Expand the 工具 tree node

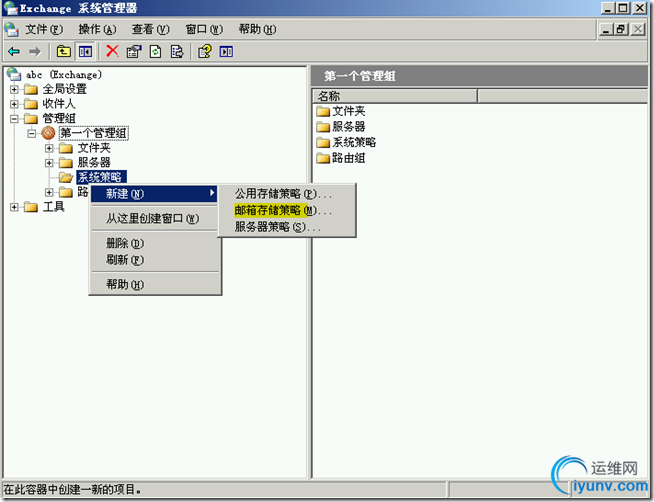tap(14, 207)
